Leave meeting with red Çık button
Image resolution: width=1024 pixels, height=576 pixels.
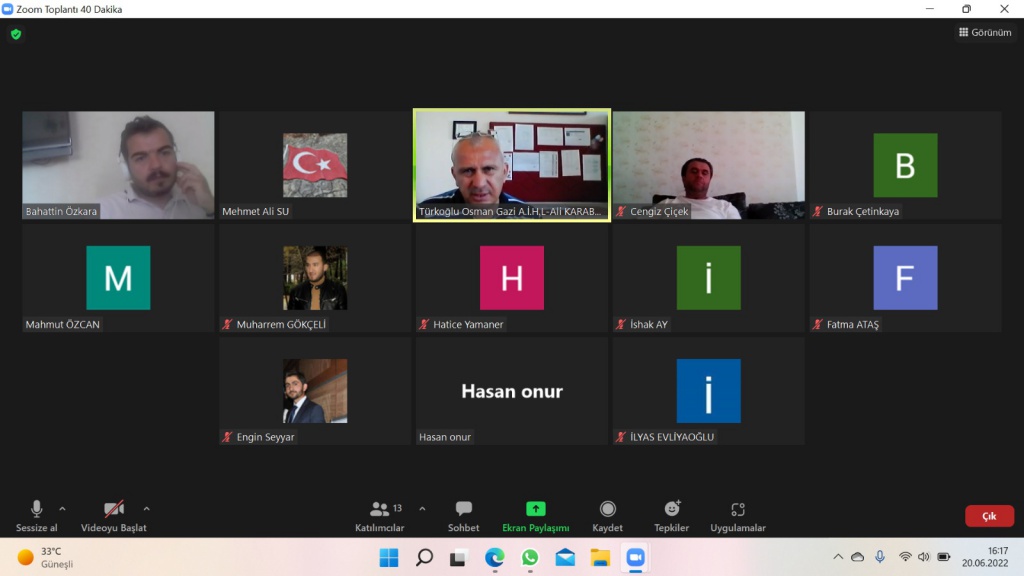coord(989,516)
